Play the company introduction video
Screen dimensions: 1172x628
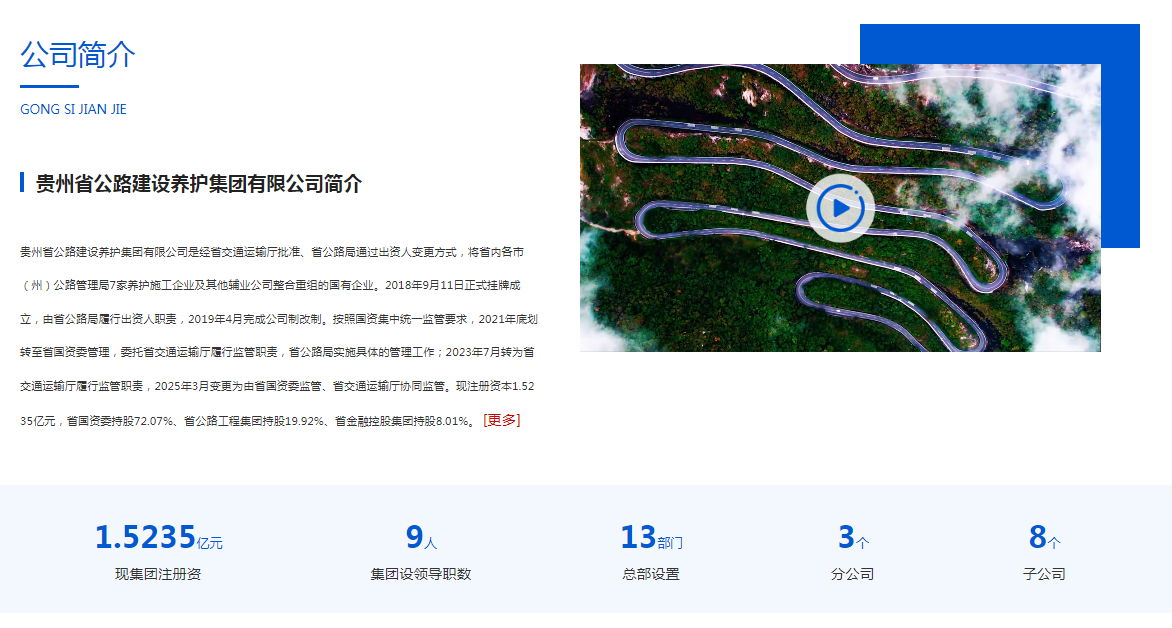tap(840, 208)
